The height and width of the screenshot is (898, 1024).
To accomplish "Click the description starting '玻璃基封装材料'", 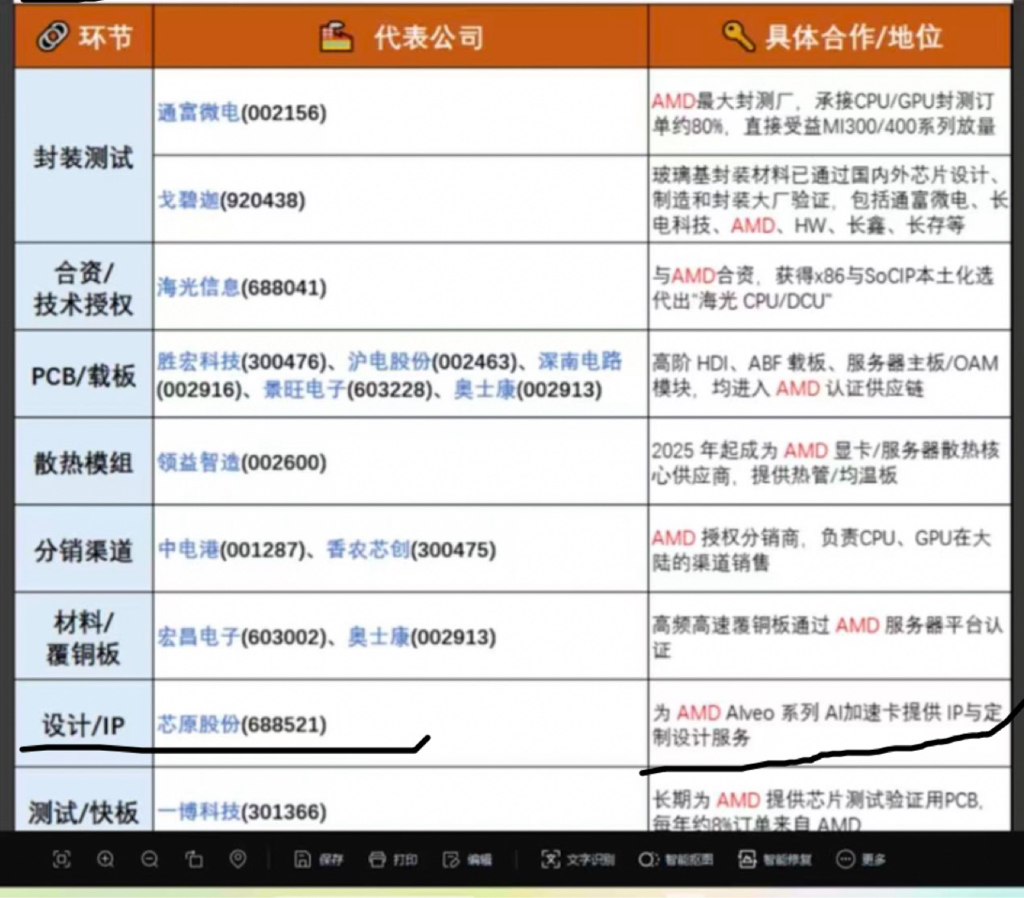I will pos(830,200).
